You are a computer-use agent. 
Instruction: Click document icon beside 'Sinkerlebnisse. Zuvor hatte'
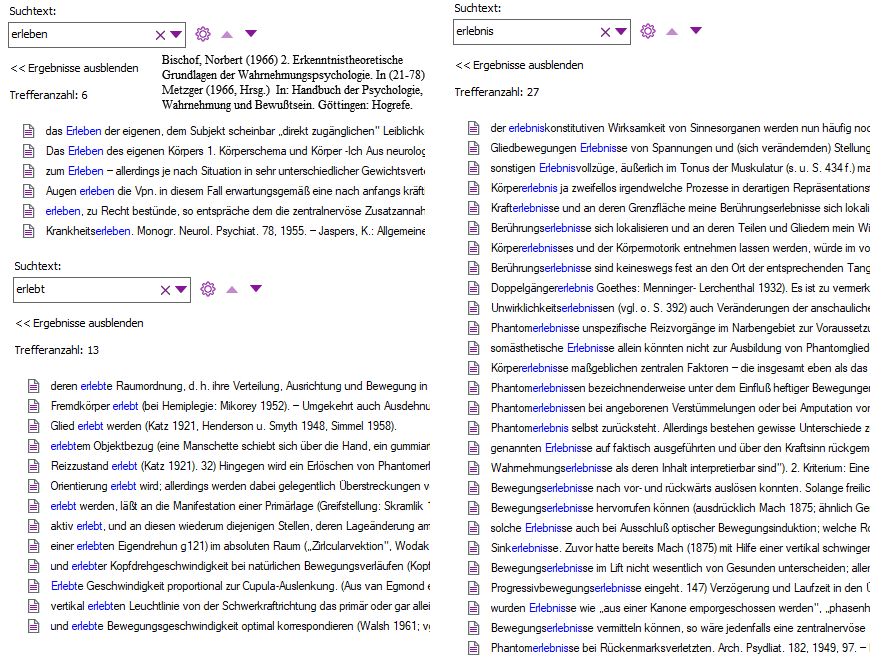(474, 549)
